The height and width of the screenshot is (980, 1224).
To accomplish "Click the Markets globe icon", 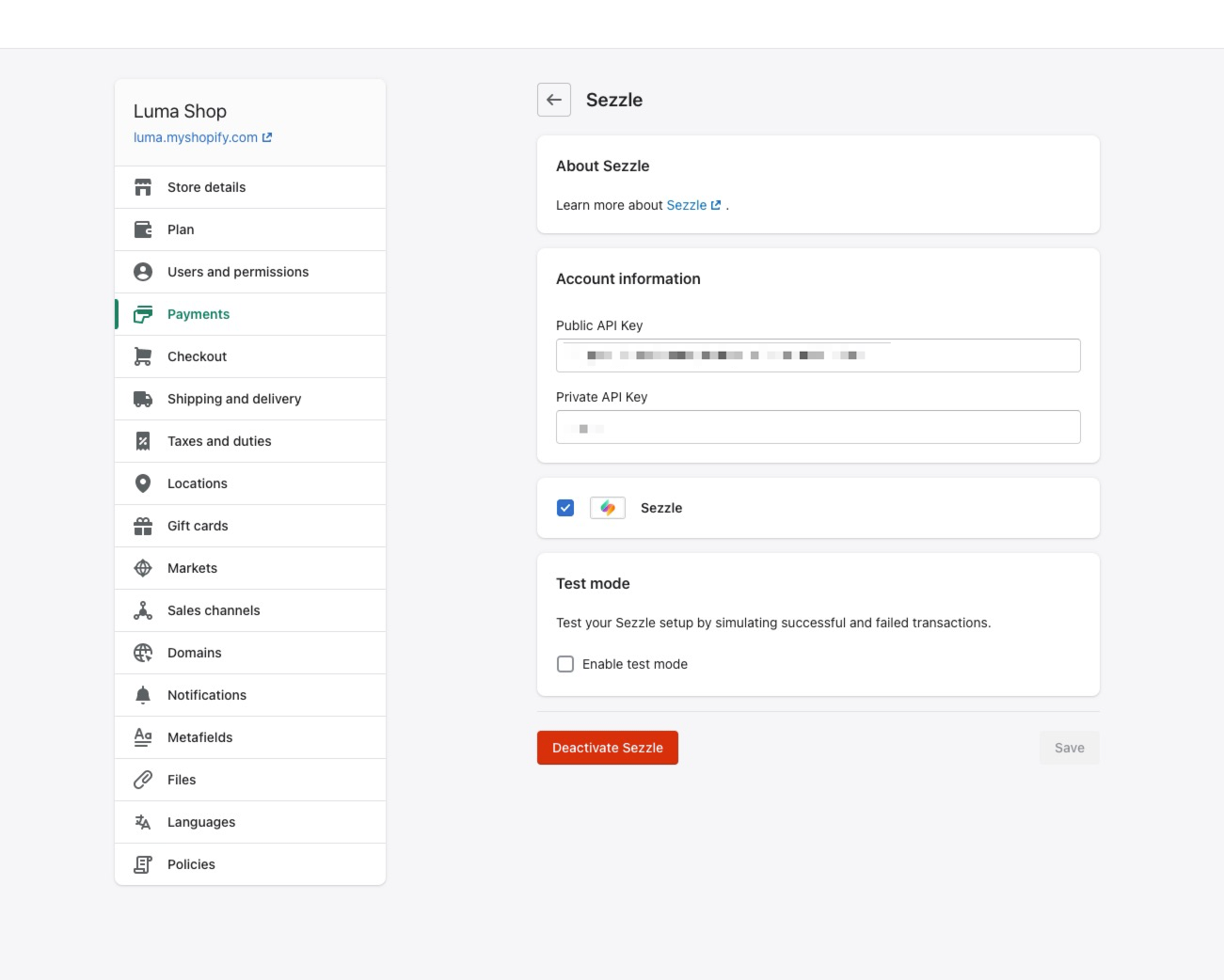I will 143,568.
